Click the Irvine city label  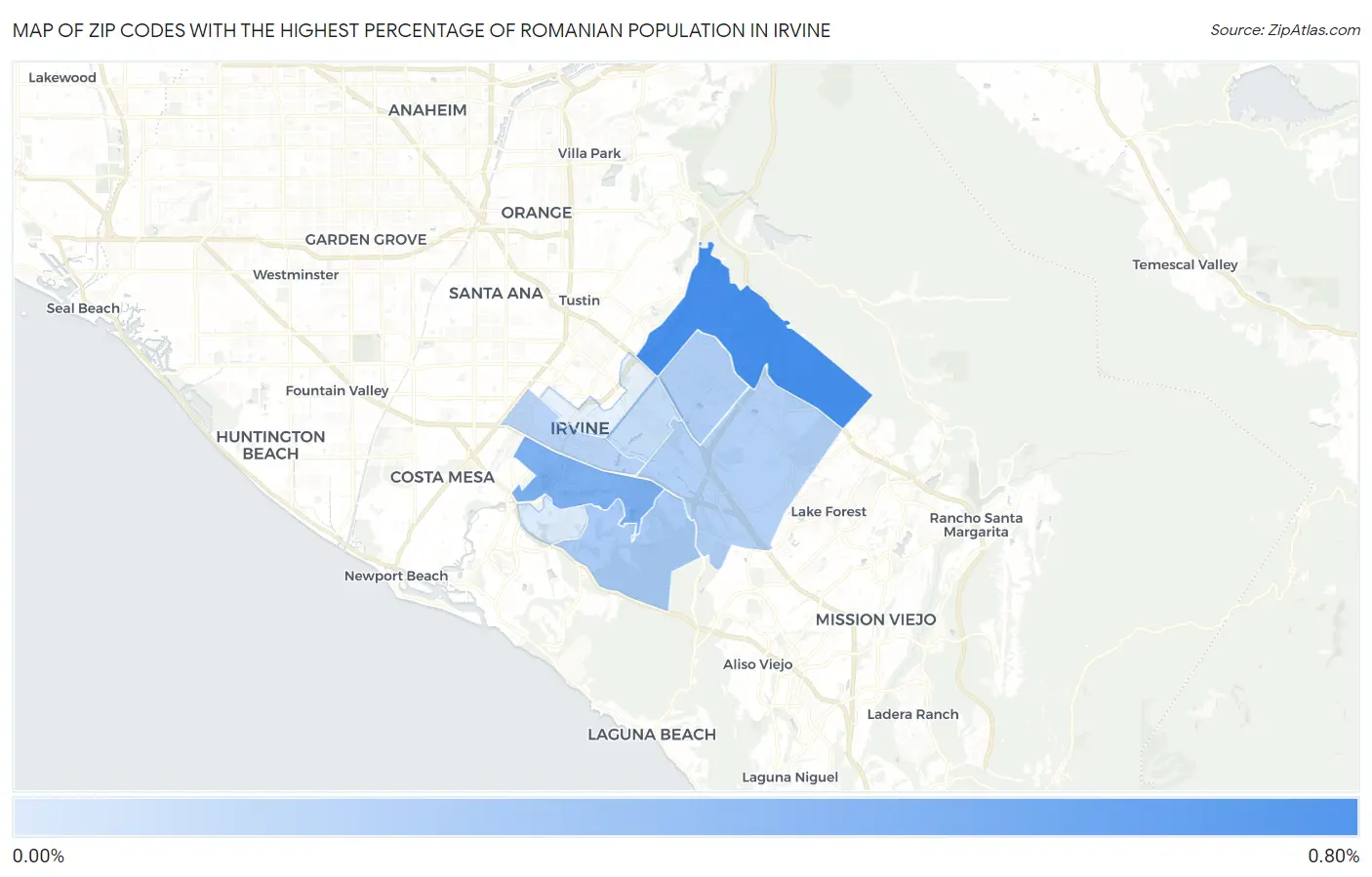(580, 428)
